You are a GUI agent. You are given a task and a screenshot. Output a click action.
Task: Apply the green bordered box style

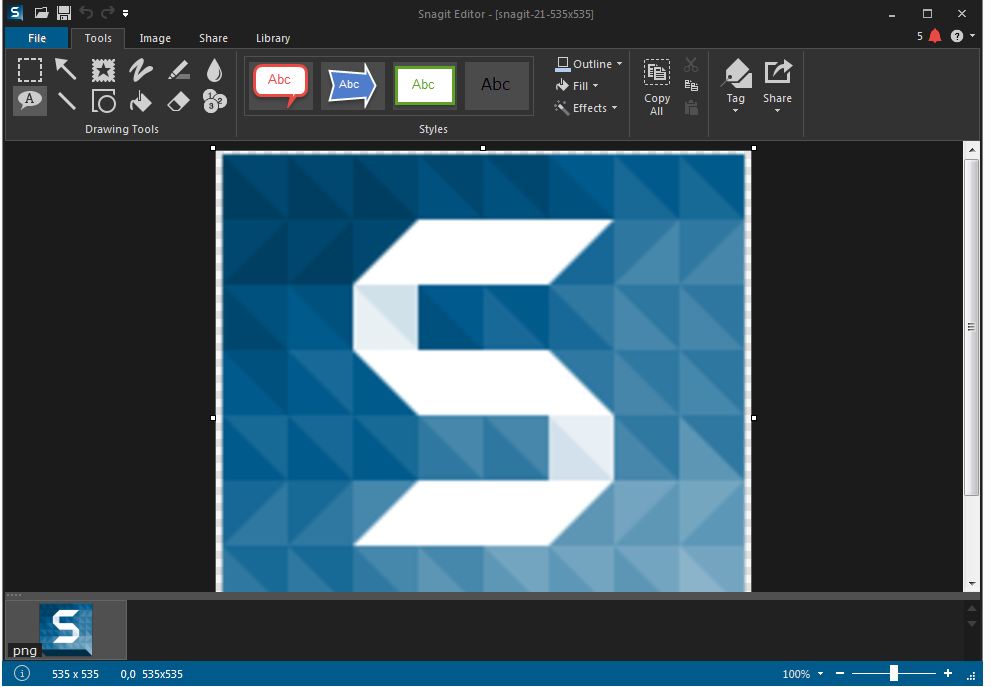click(x=424, y=85)
